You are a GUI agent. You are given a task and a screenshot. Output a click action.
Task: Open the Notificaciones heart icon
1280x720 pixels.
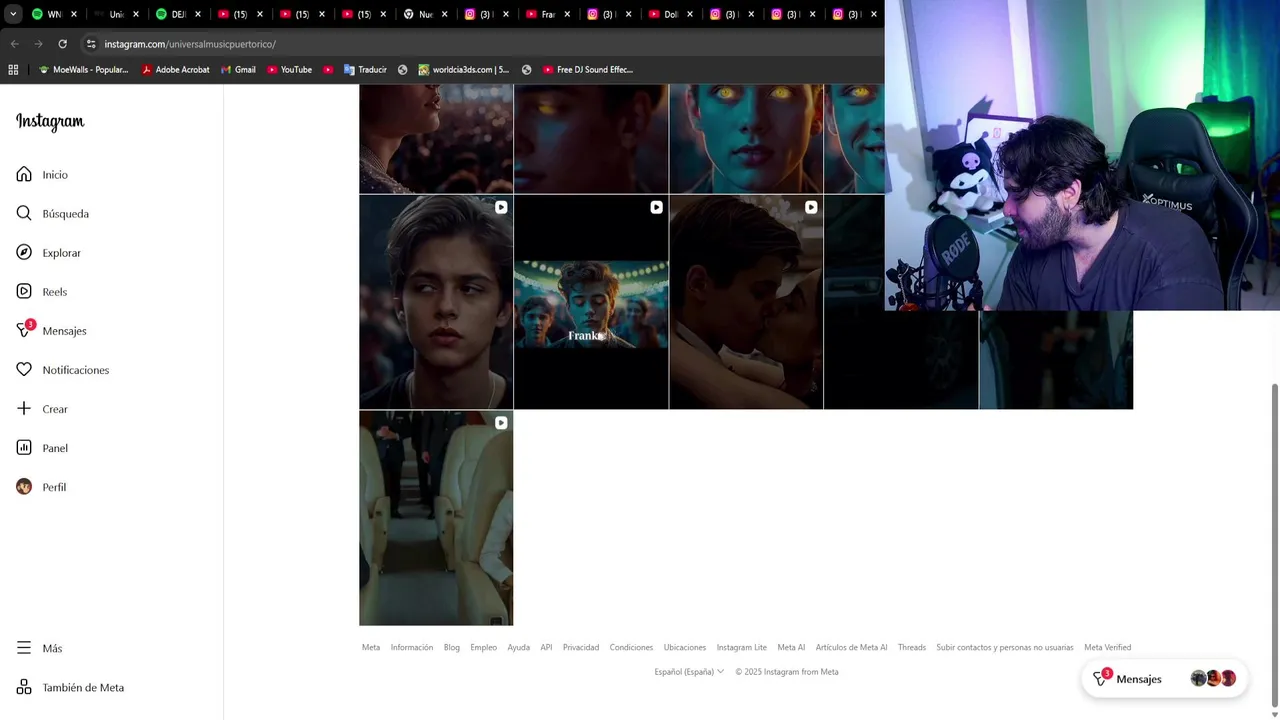click(24, 369)
